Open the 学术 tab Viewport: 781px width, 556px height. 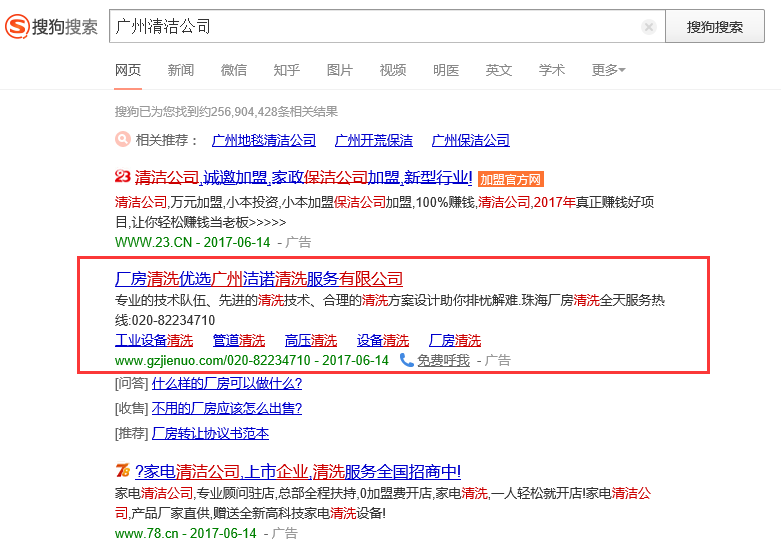(x=551, y=70)
